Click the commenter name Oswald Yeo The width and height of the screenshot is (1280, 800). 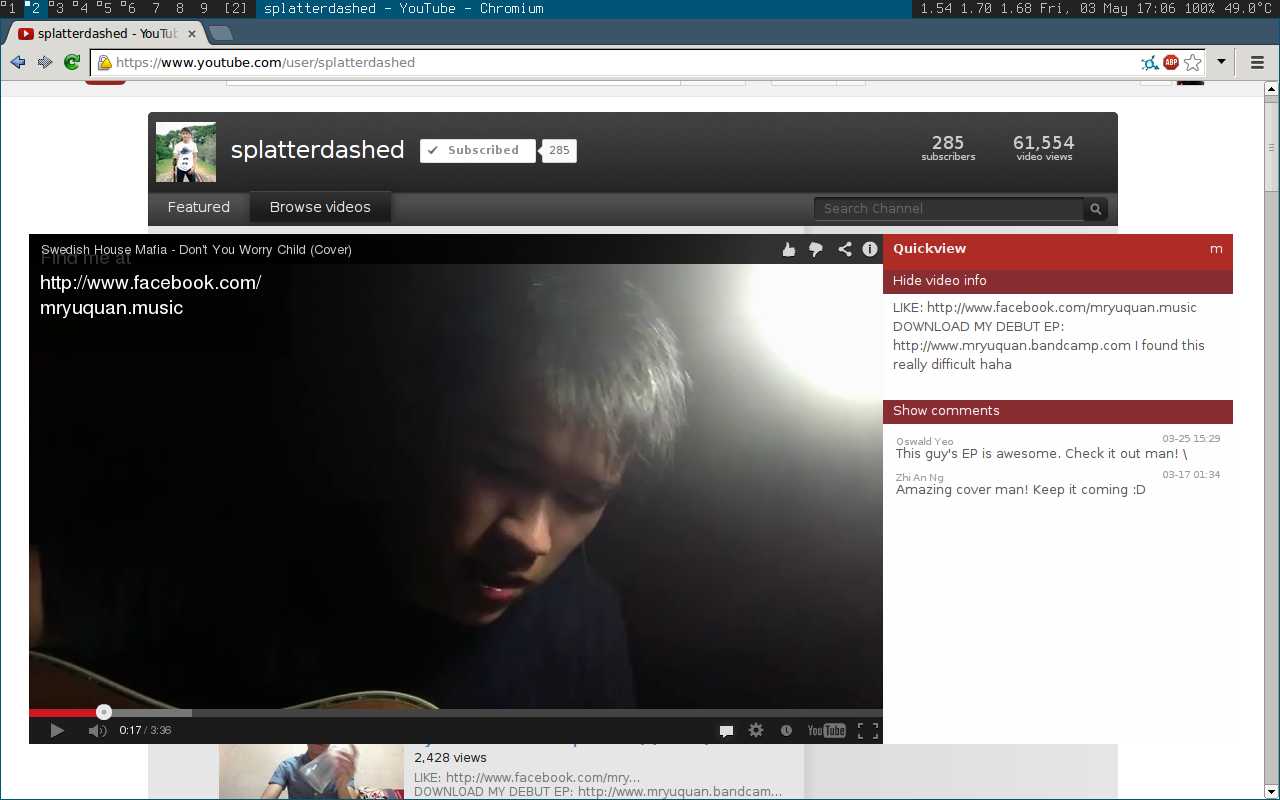click(924, 441)
